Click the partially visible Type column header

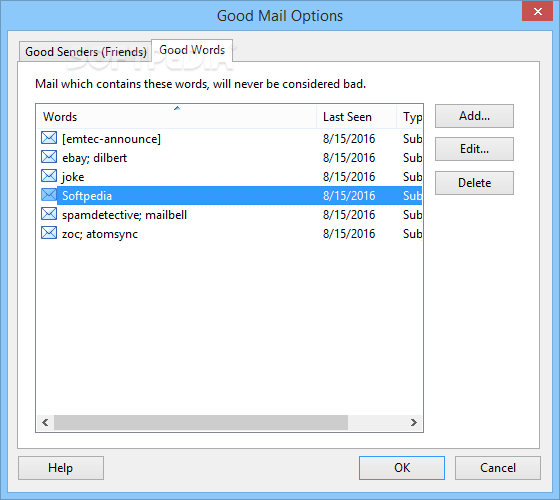(410, 117)
